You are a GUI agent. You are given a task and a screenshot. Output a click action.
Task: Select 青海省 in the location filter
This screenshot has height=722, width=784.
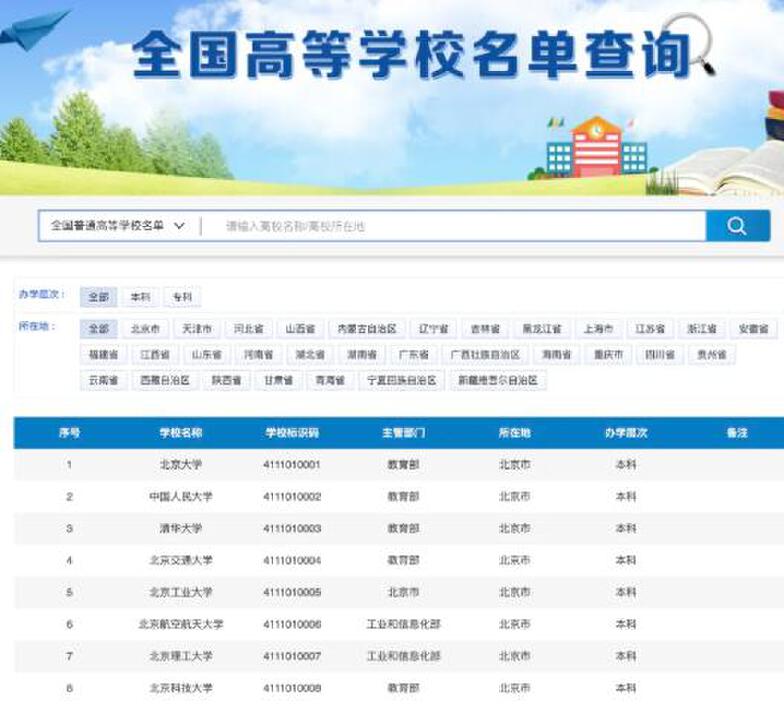330,380
